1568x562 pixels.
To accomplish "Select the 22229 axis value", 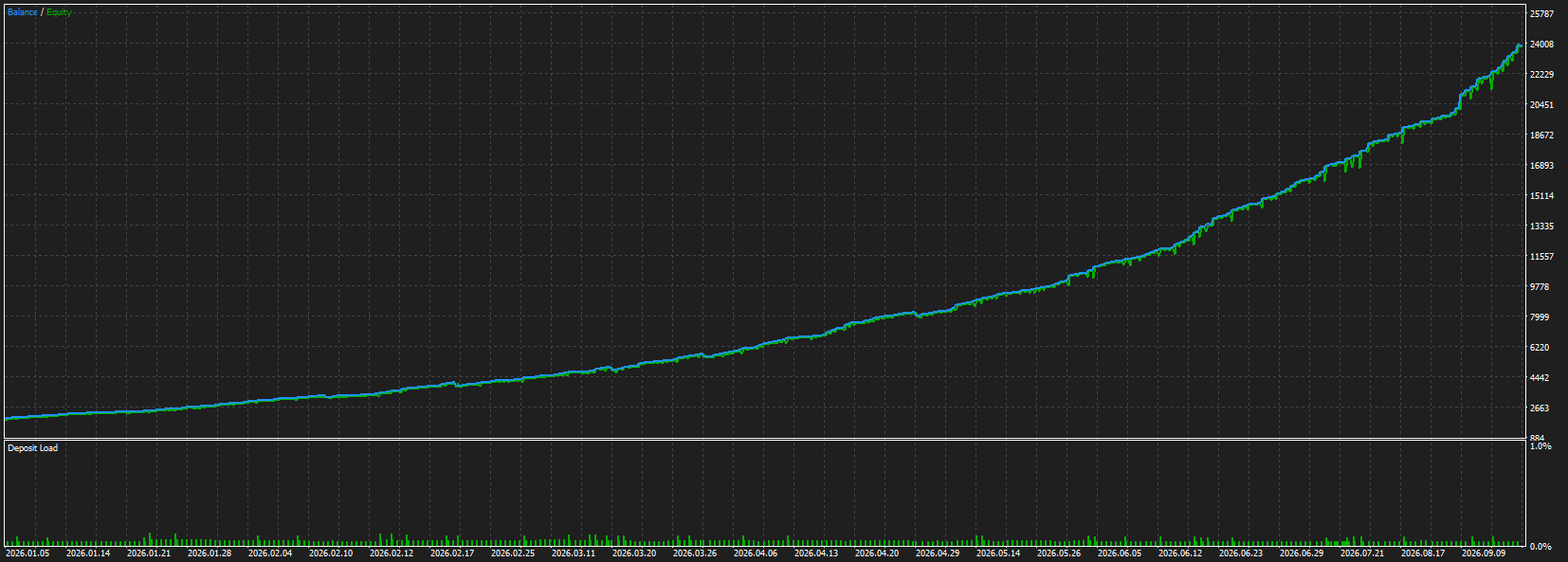I will coord(1541,75).
